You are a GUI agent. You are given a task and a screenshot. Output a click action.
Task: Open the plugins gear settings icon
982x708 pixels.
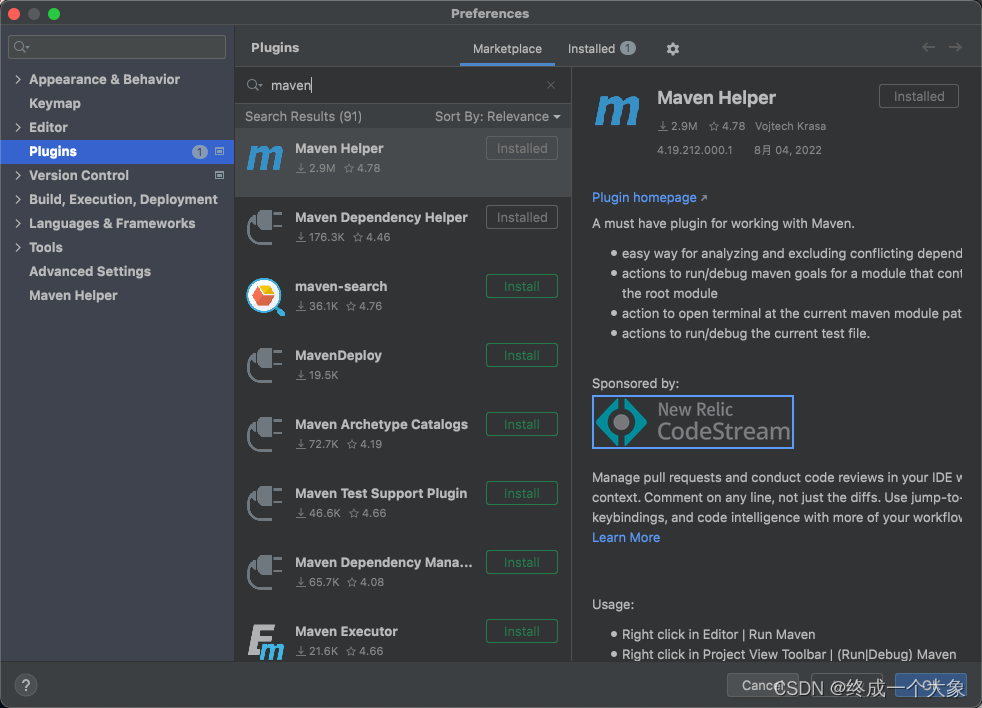673,49
